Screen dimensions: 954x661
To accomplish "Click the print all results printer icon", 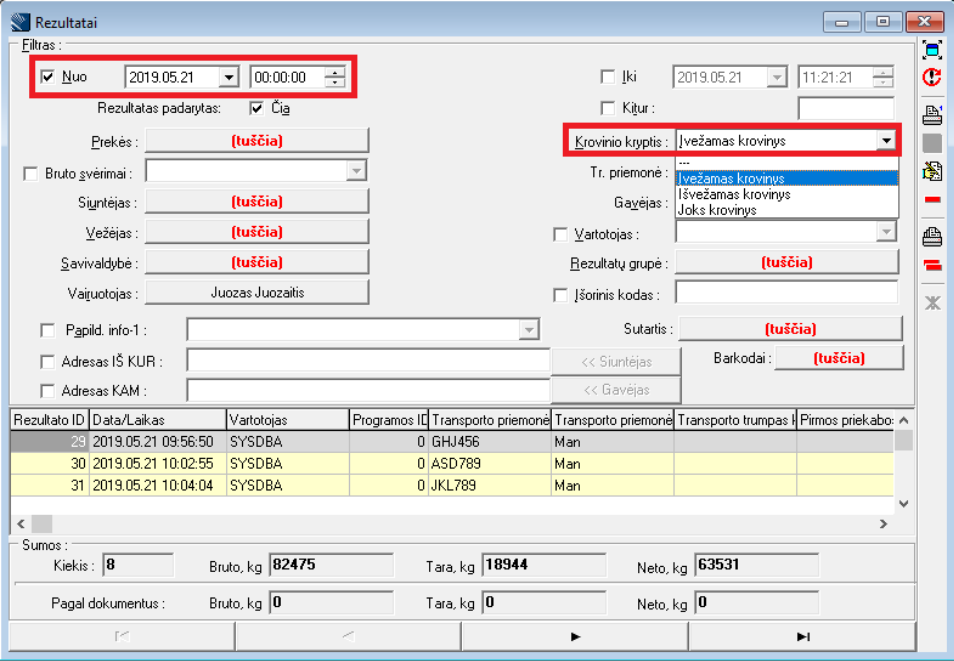I will coord(932,237).
